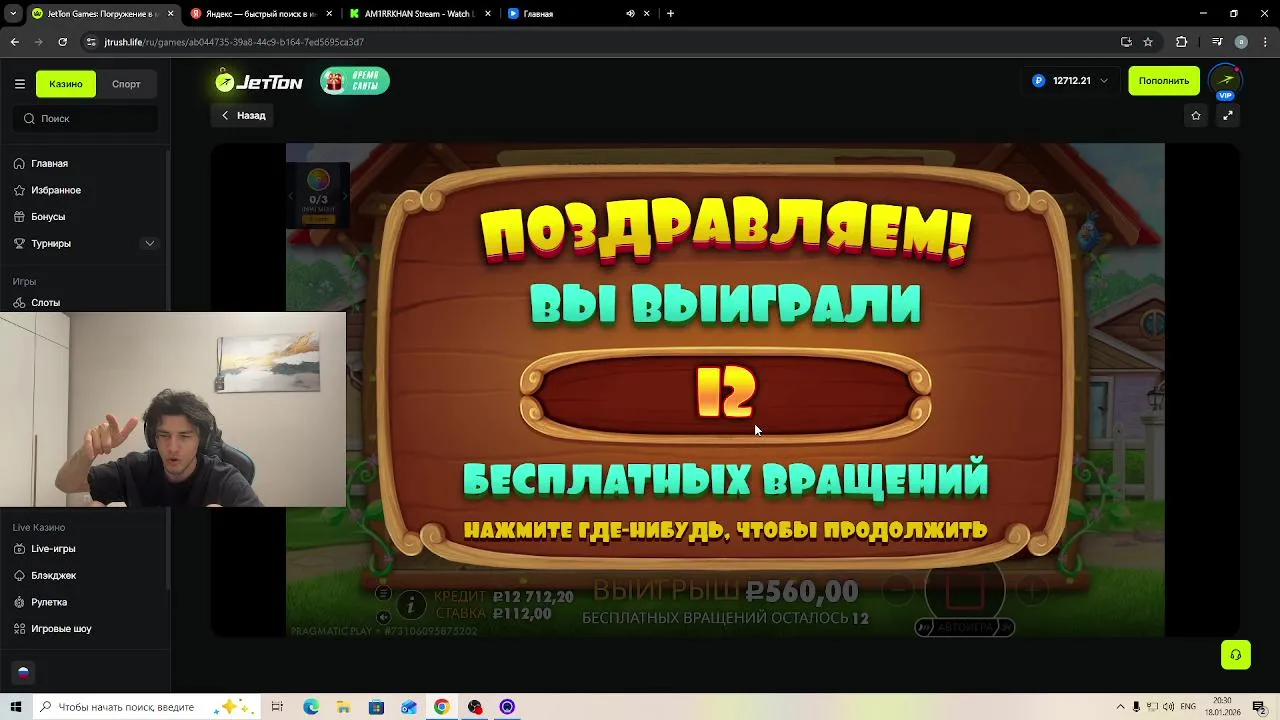The height and width of the screenshot is (720, 1280).
Task: Open Рулетка in the sidebar
Action: 49,602
